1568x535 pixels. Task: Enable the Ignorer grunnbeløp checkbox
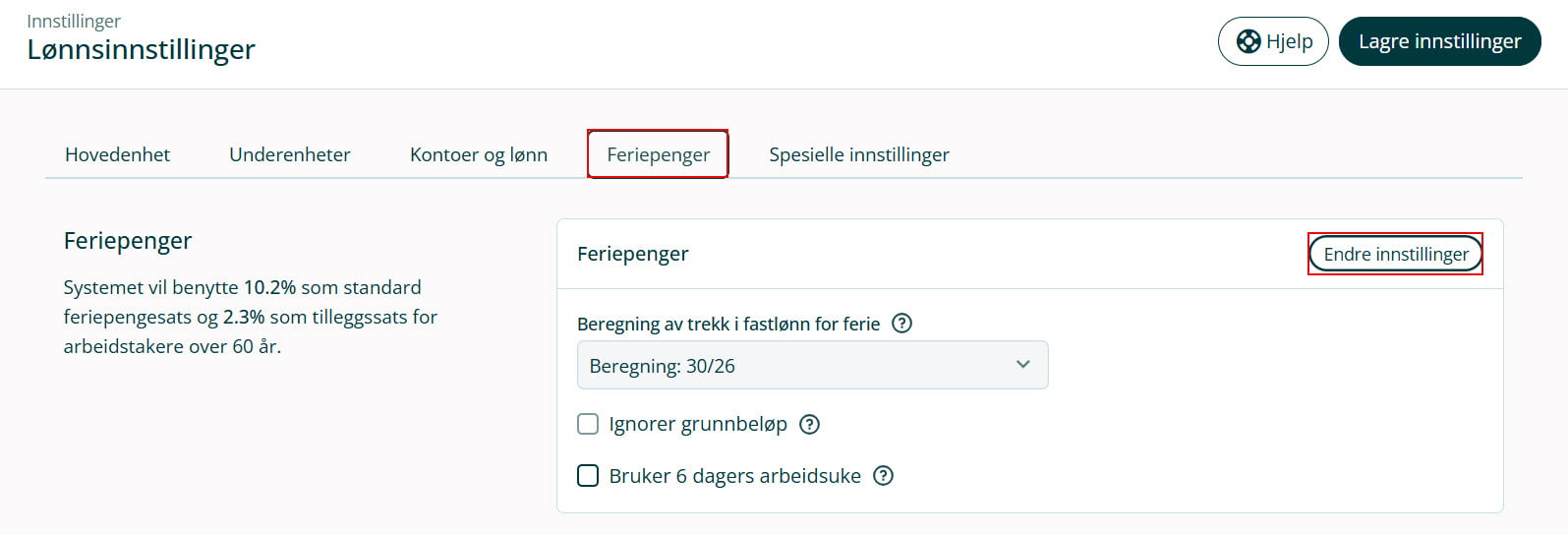tap(588, 424)
